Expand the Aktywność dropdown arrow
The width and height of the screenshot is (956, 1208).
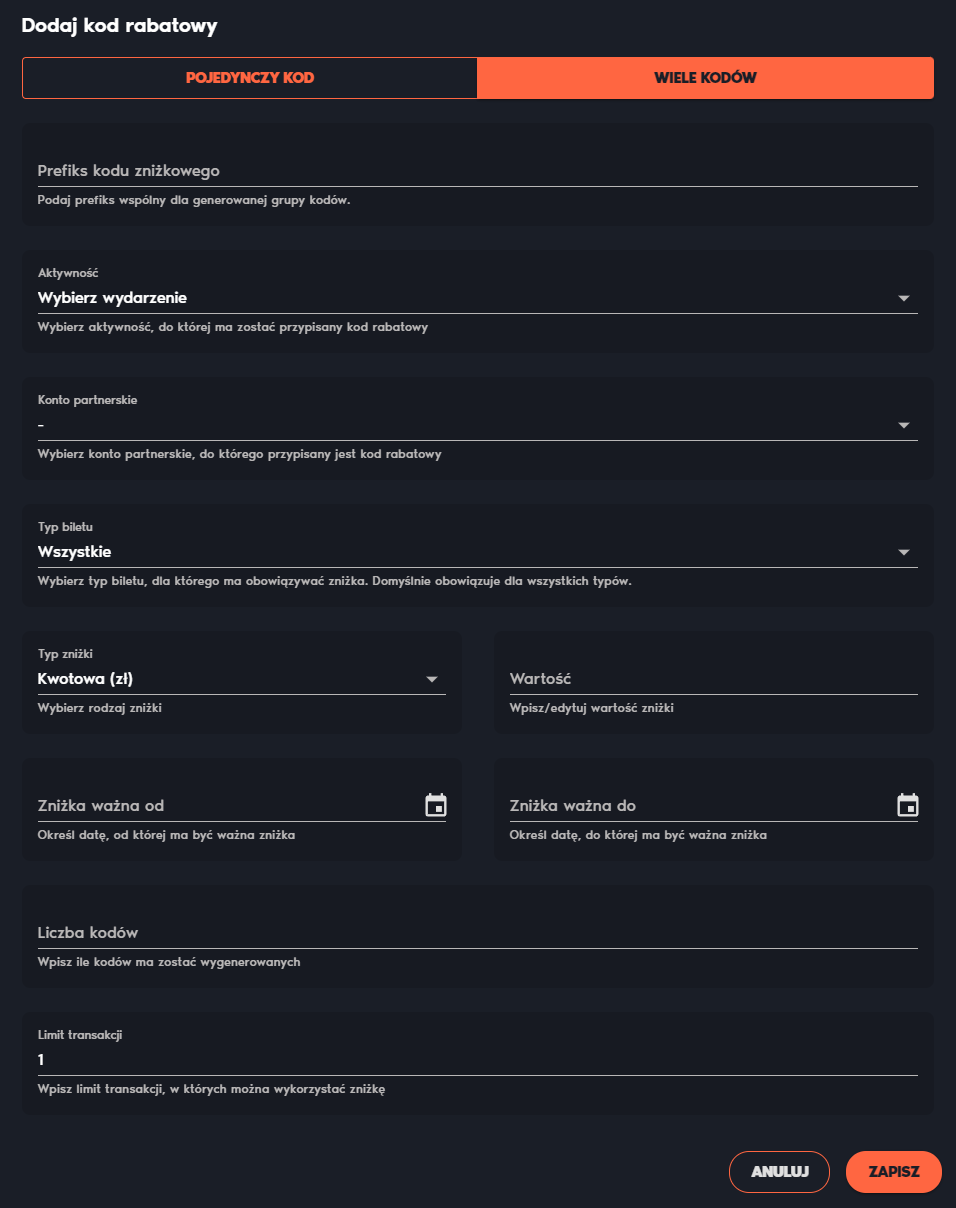coord(904,298)
